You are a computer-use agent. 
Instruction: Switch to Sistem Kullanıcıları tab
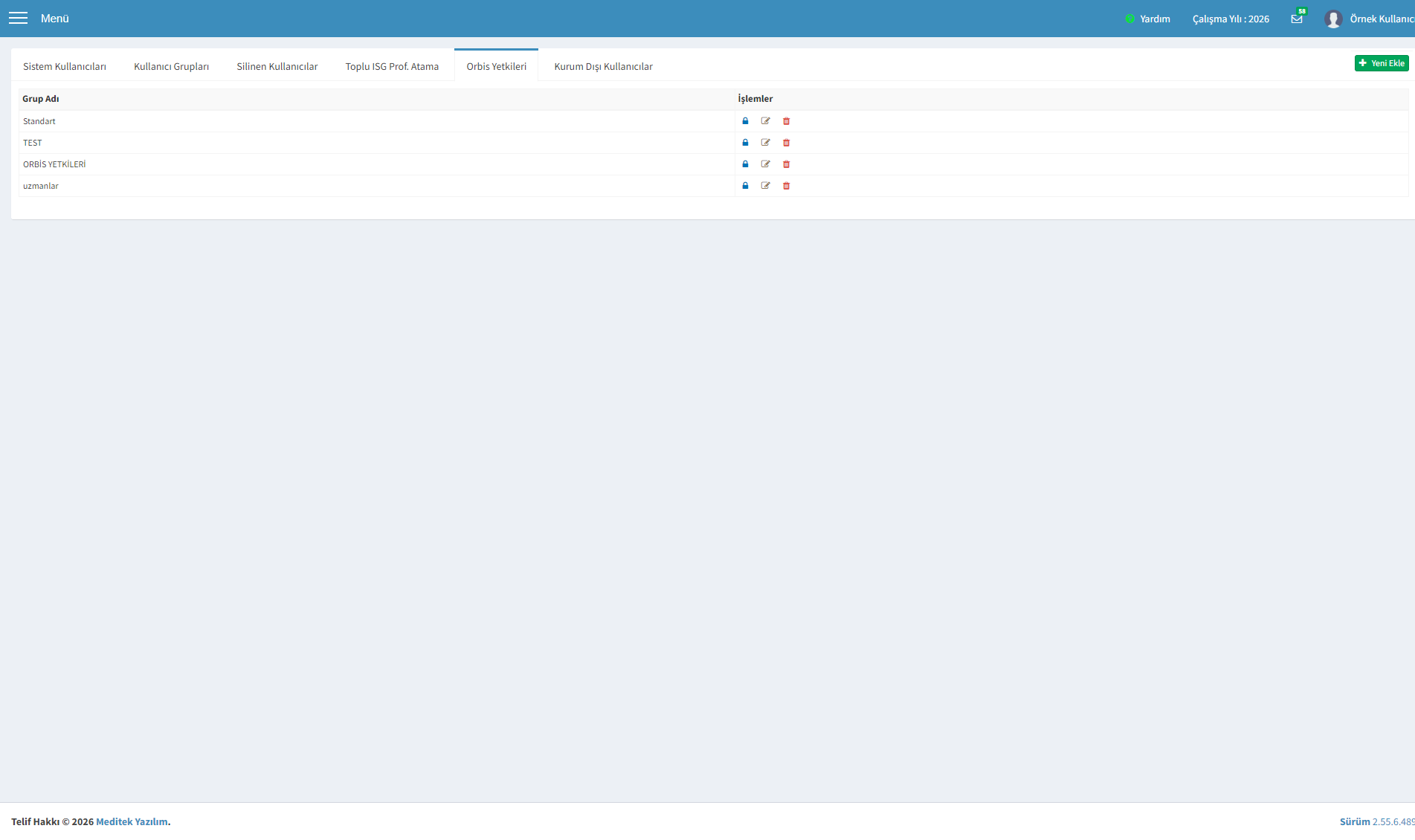(65, 66)
